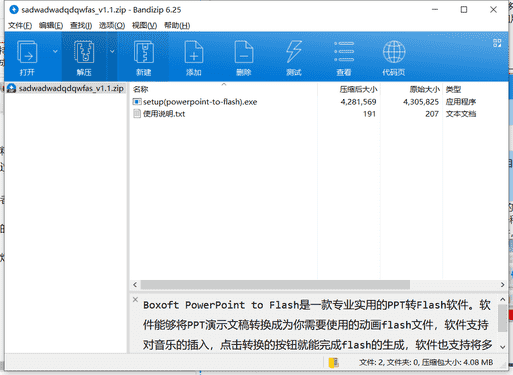Select setup(powerpoint-to-flash).exe file row
The width and height of the screenshot is (513, 375).
point(318,102)
